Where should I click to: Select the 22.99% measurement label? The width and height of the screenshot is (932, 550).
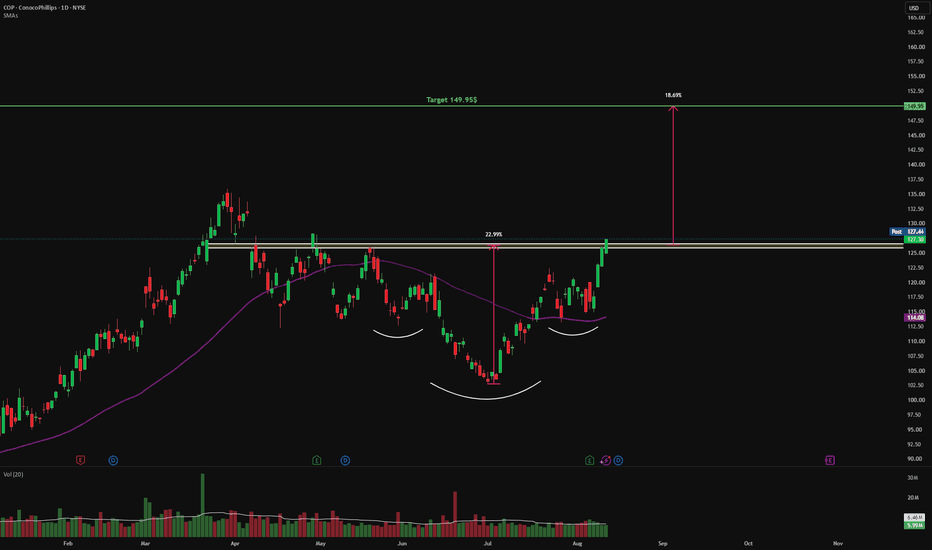[x=493, y=234]
